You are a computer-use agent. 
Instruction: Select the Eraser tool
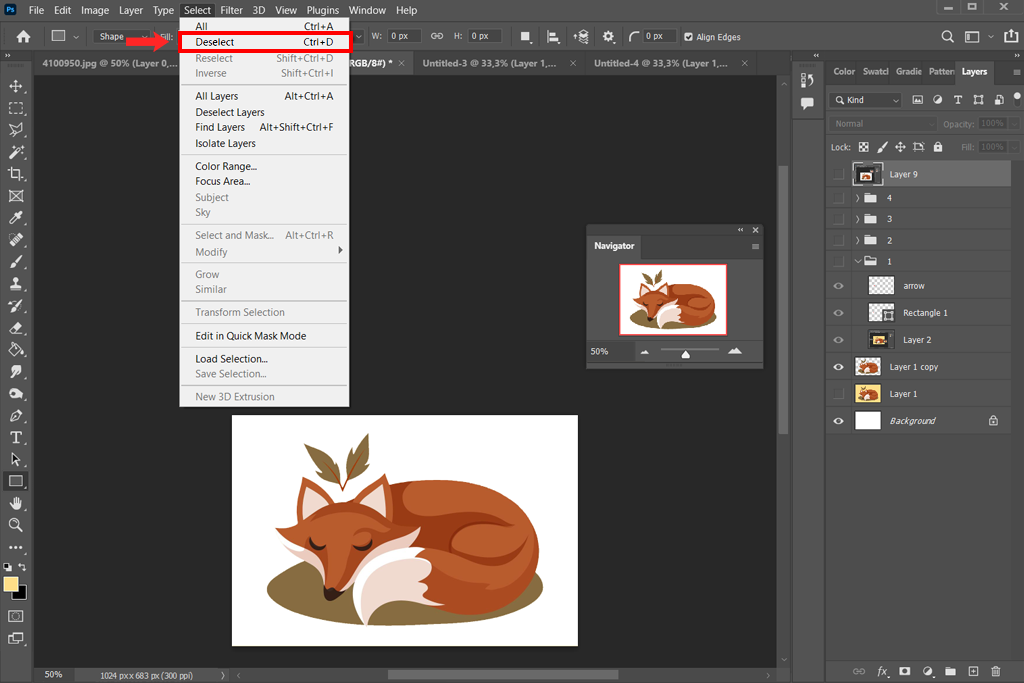(x=16, y=328)
